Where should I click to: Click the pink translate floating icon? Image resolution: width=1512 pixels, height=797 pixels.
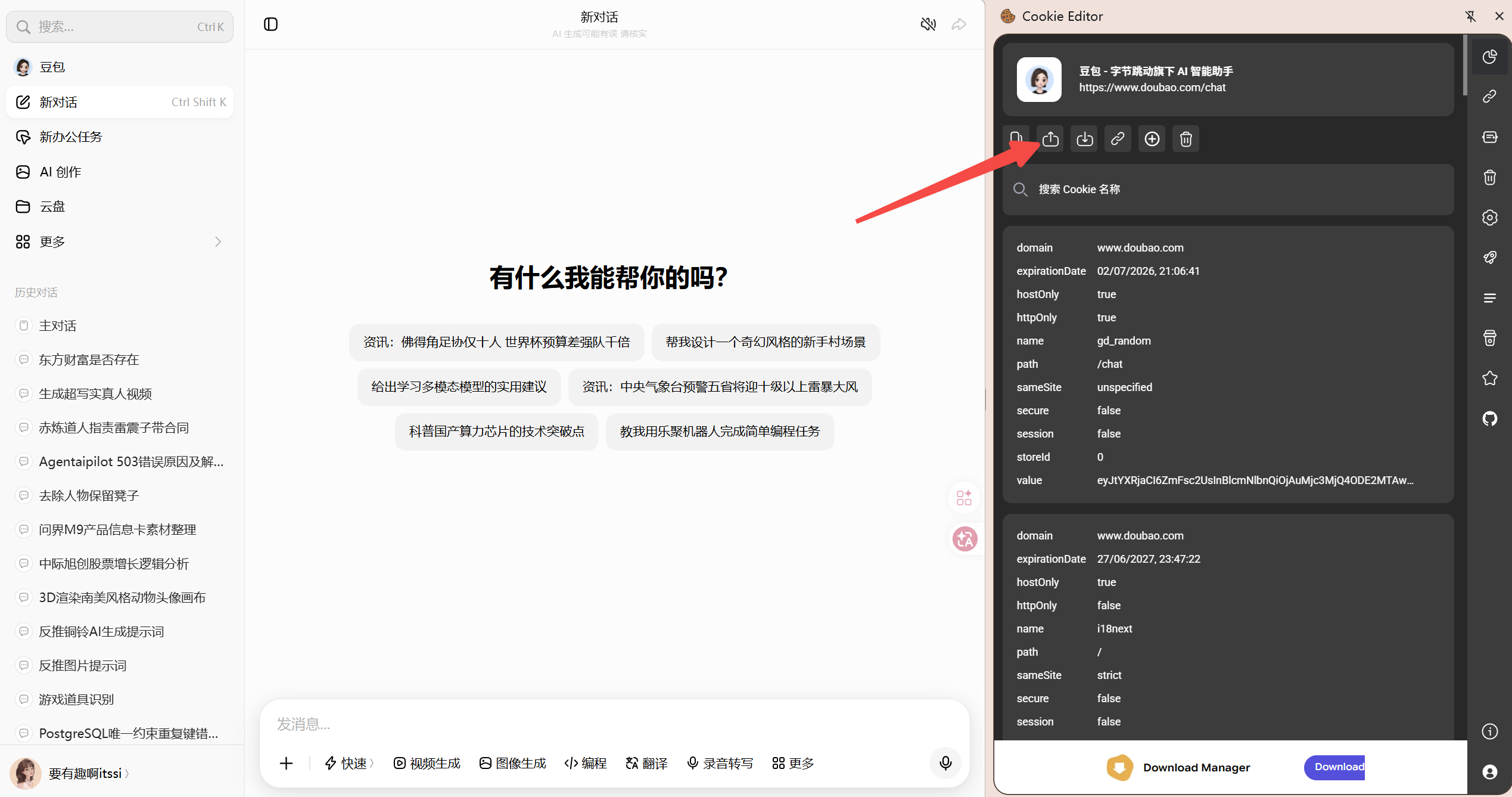[965, 539]
